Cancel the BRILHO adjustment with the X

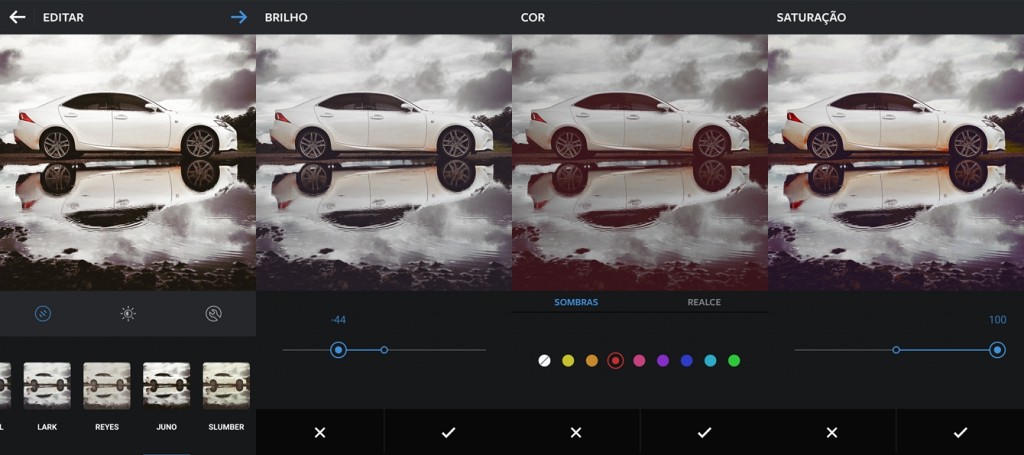(x=320, y=432)
